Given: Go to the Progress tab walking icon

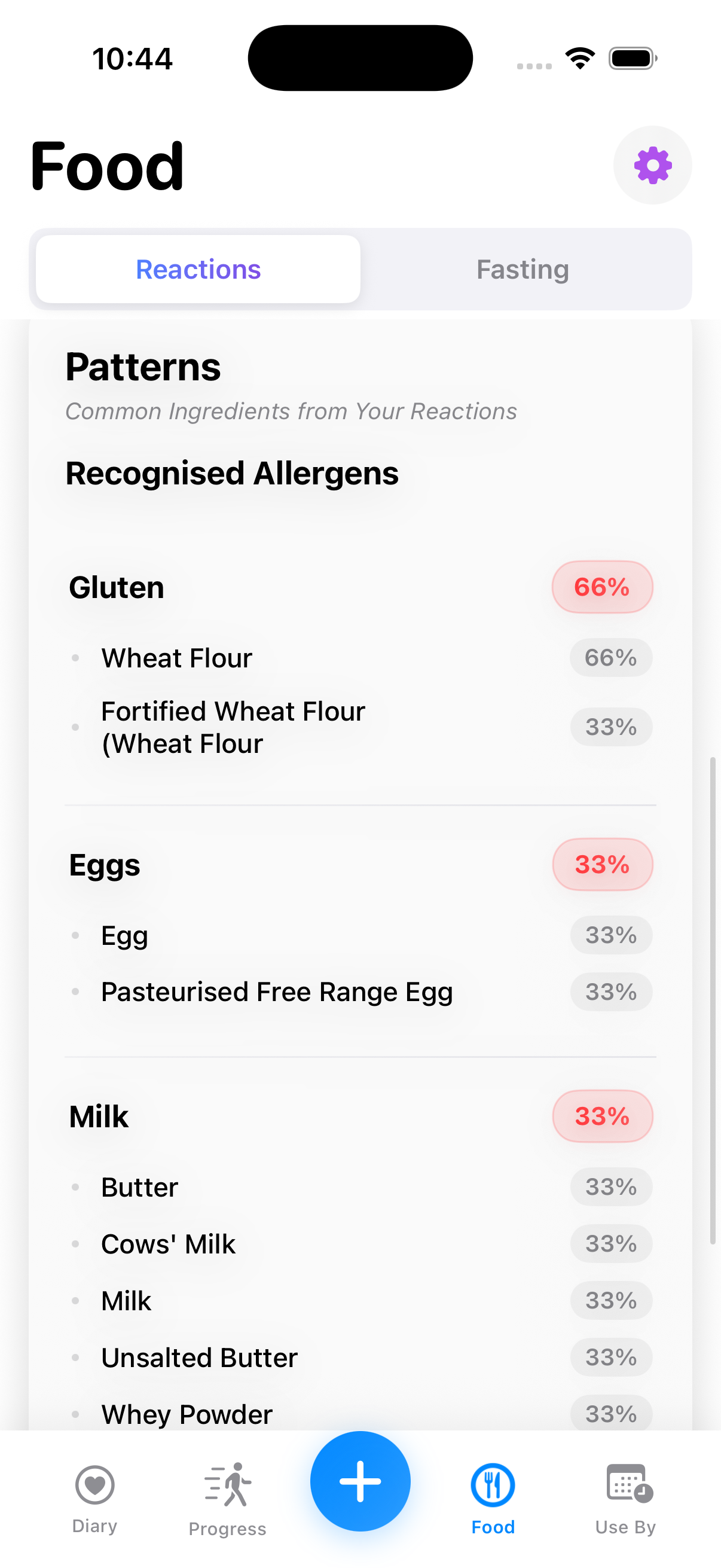Looking at the screenshot, I should click(228, 1485).
